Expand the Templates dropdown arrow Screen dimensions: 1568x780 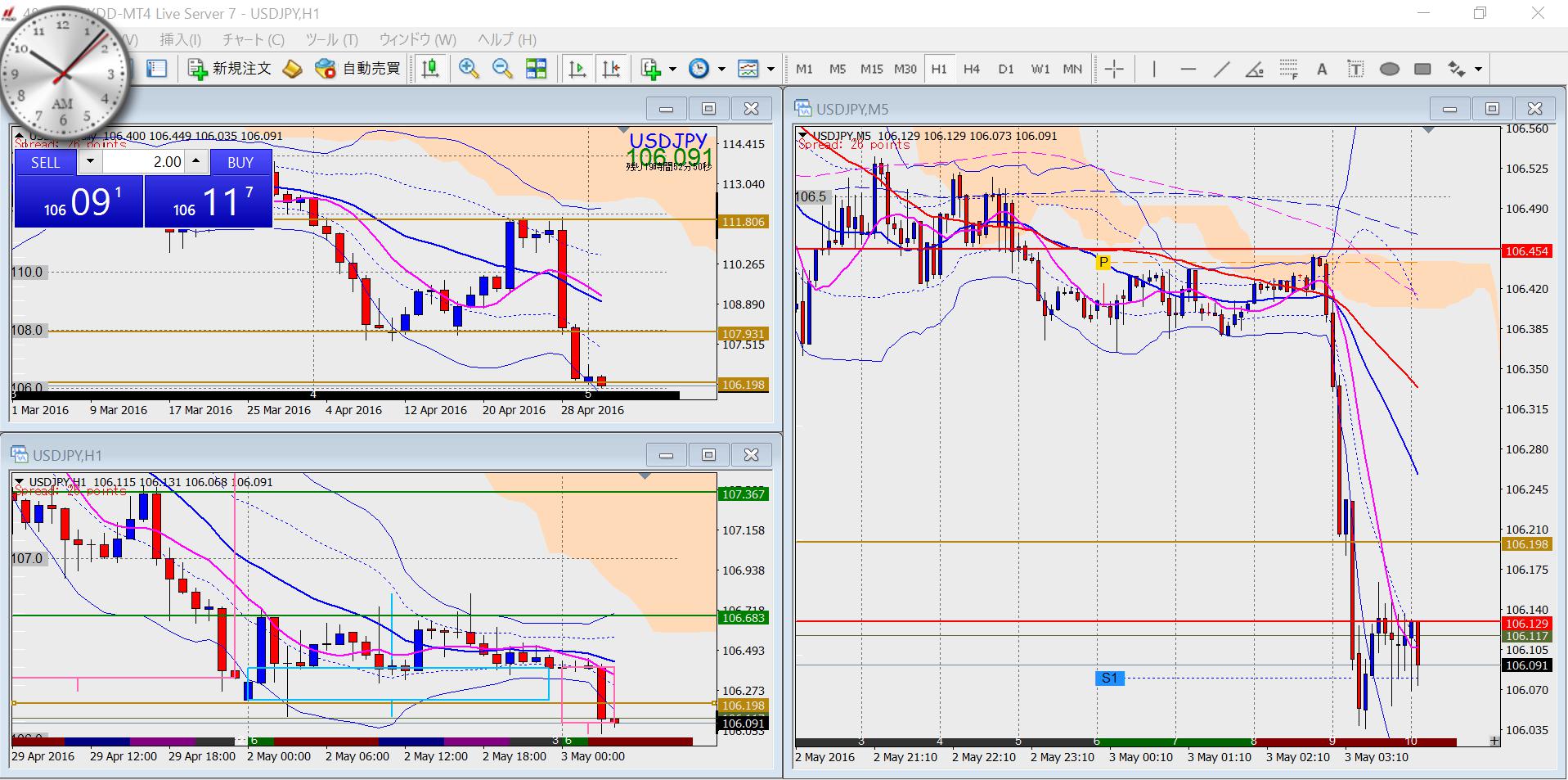[x=771, y=69]
